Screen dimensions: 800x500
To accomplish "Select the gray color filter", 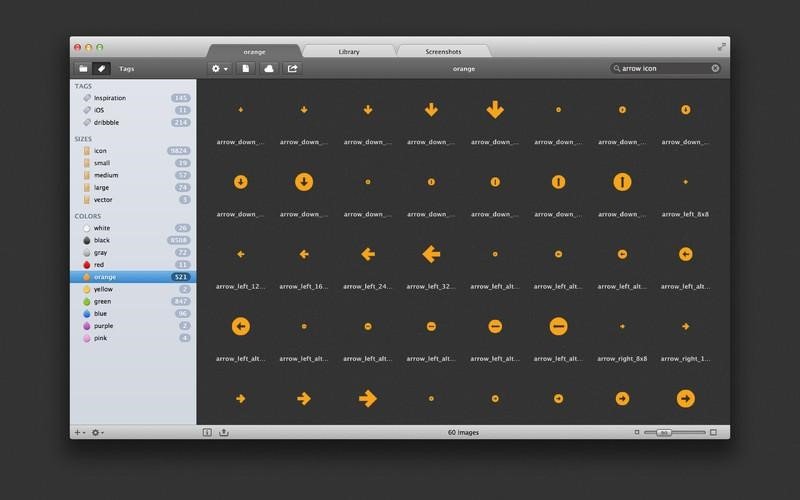I will (x=133, y=253).
